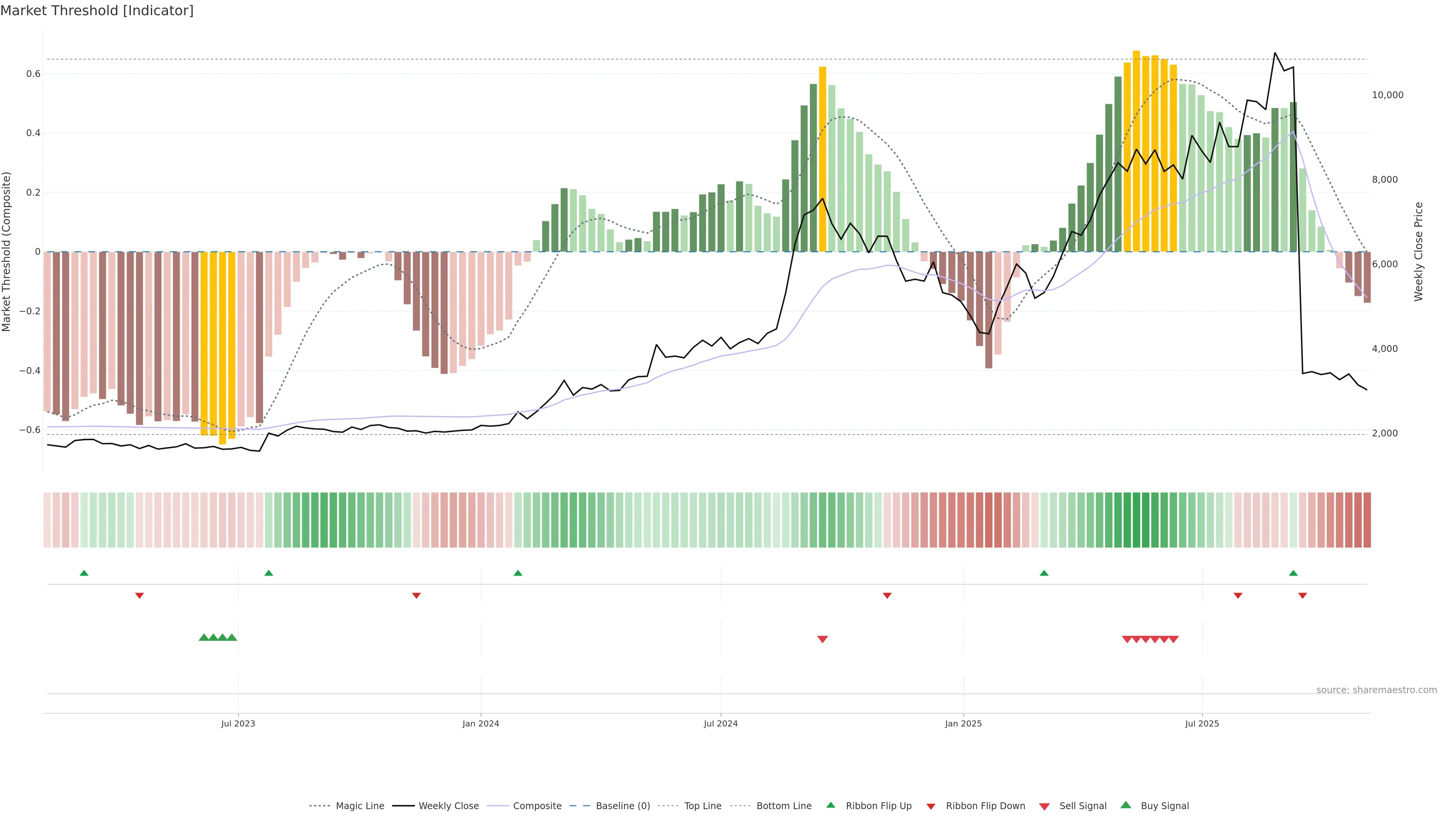Viewport: 1456px width, 819px height.
Task: Click the leftmost buy signal triangle
Action: coord(204,637)
